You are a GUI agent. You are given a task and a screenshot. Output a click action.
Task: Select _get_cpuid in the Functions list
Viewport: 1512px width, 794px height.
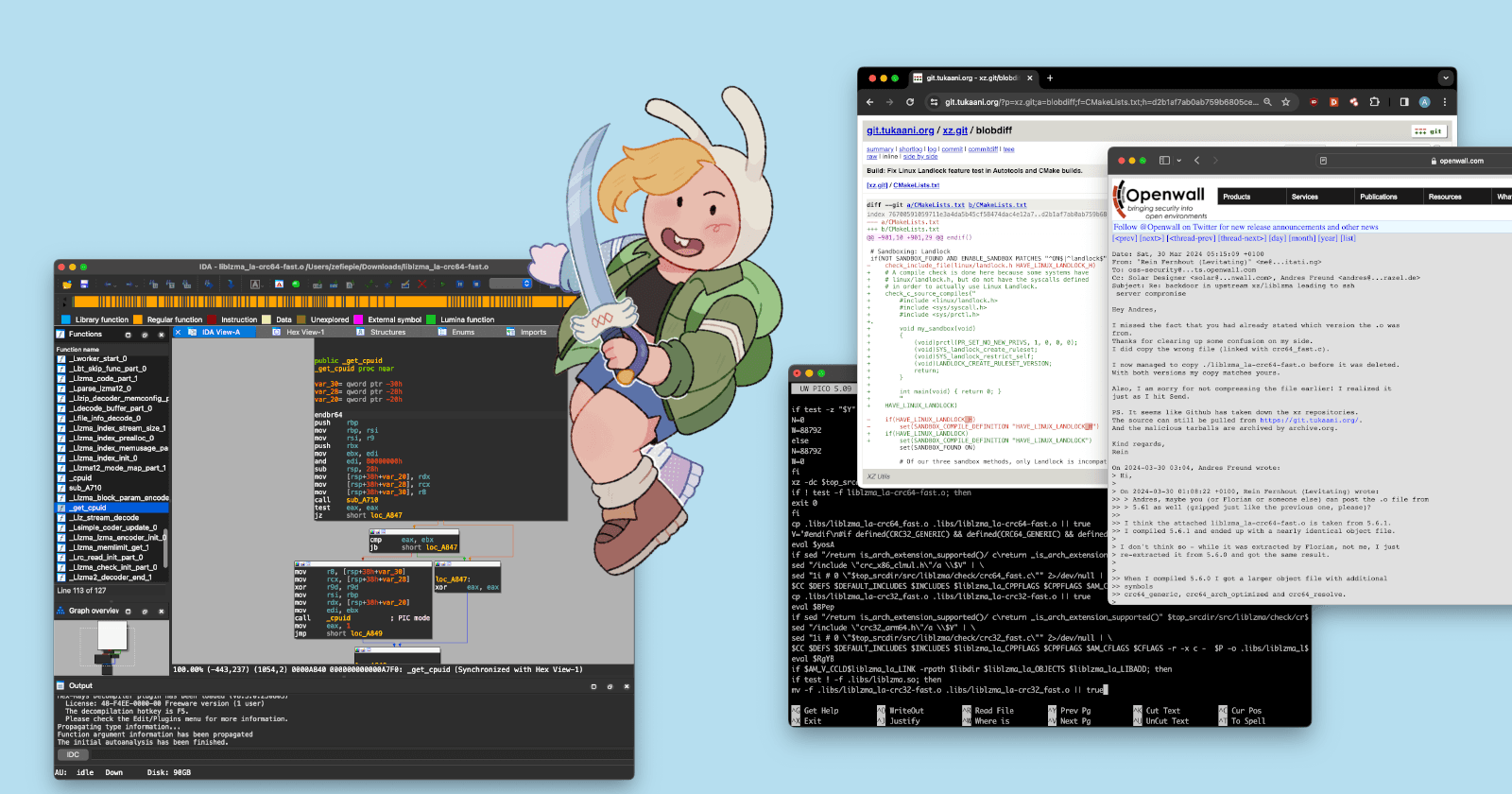click(x=112, y=508)
